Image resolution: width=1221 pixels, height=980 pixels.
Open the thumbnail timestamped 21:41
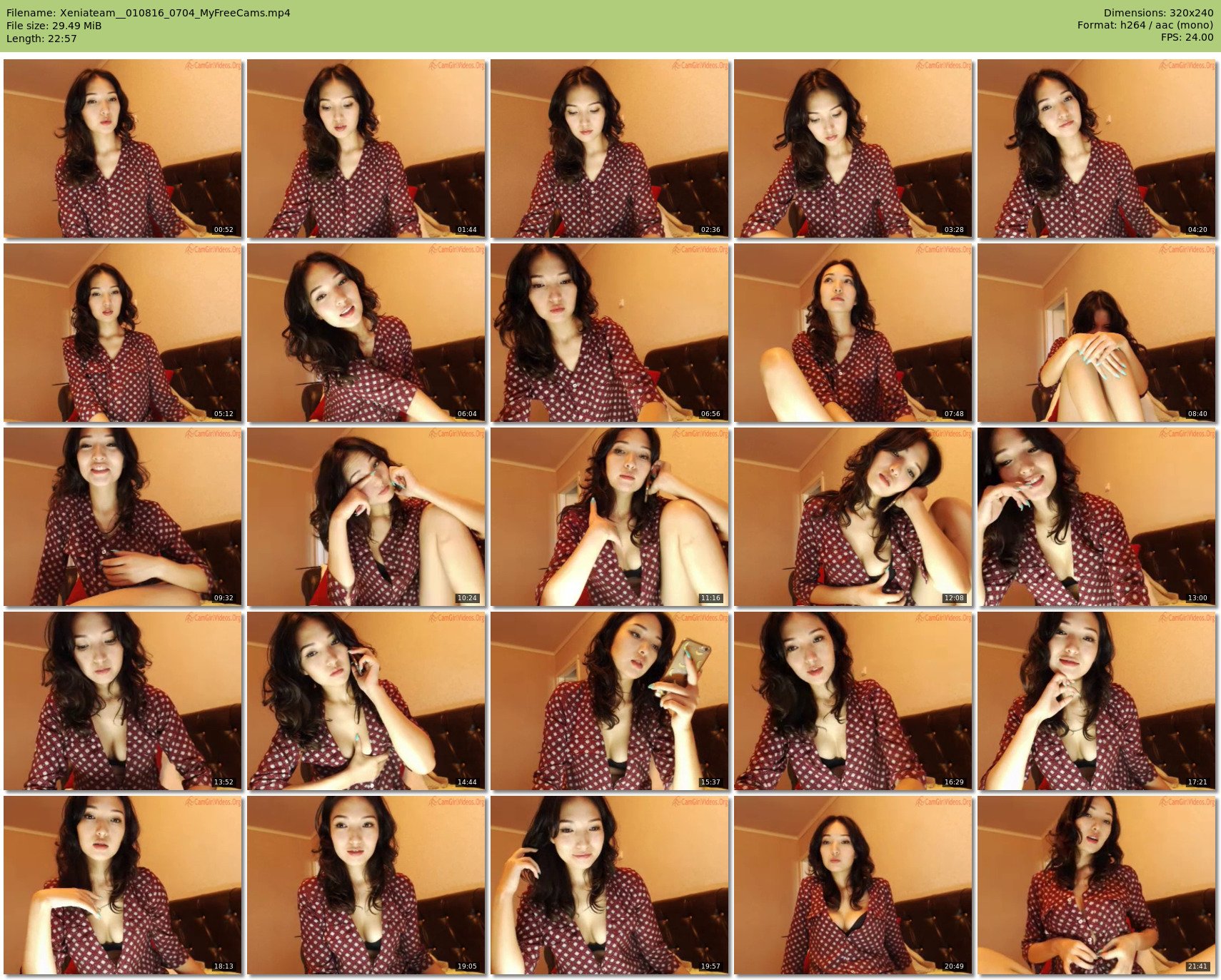click(1097, 885)
